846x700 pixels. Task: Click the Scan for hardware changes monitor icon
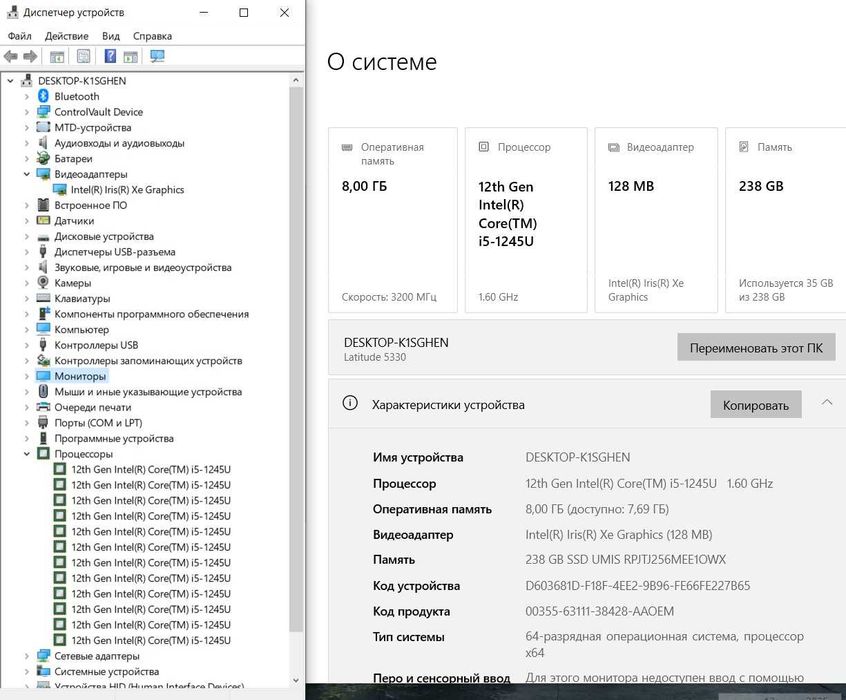(157, 56)
